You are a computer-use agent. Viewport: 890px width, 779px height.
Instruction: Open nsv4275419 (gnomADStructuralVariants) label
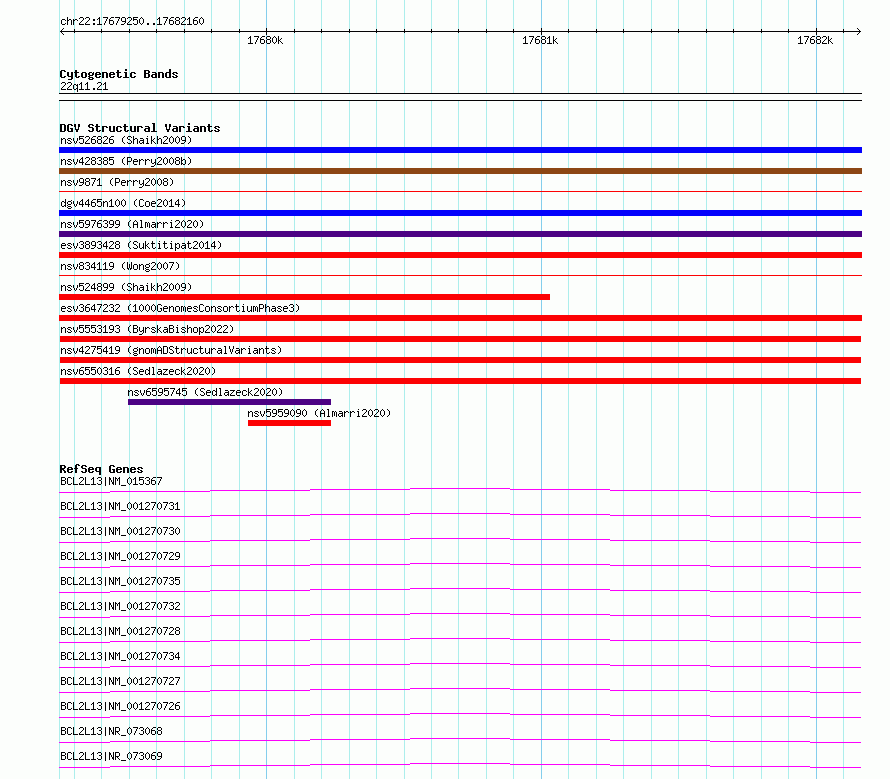171,350
